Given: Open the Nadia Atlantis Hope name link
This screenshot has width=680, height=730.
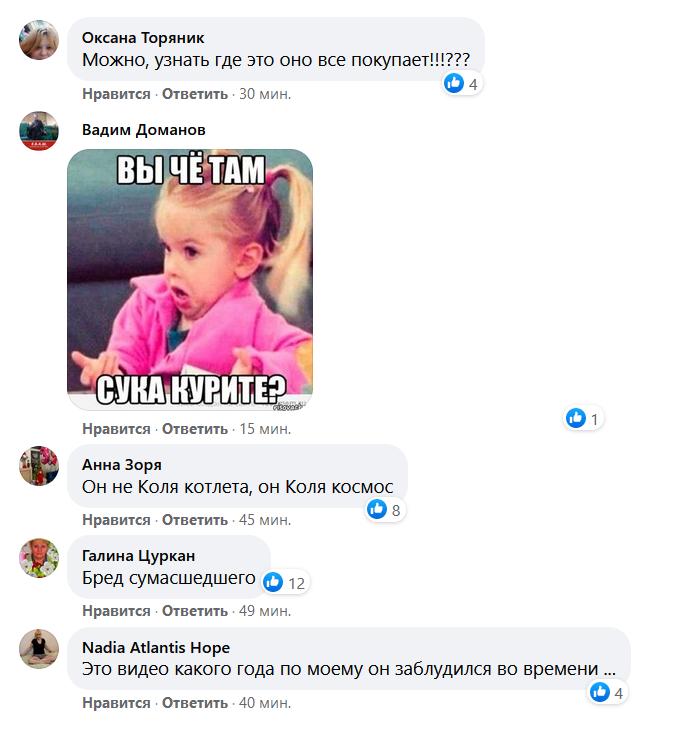Looking at the screenshot, I should (156, 648).
